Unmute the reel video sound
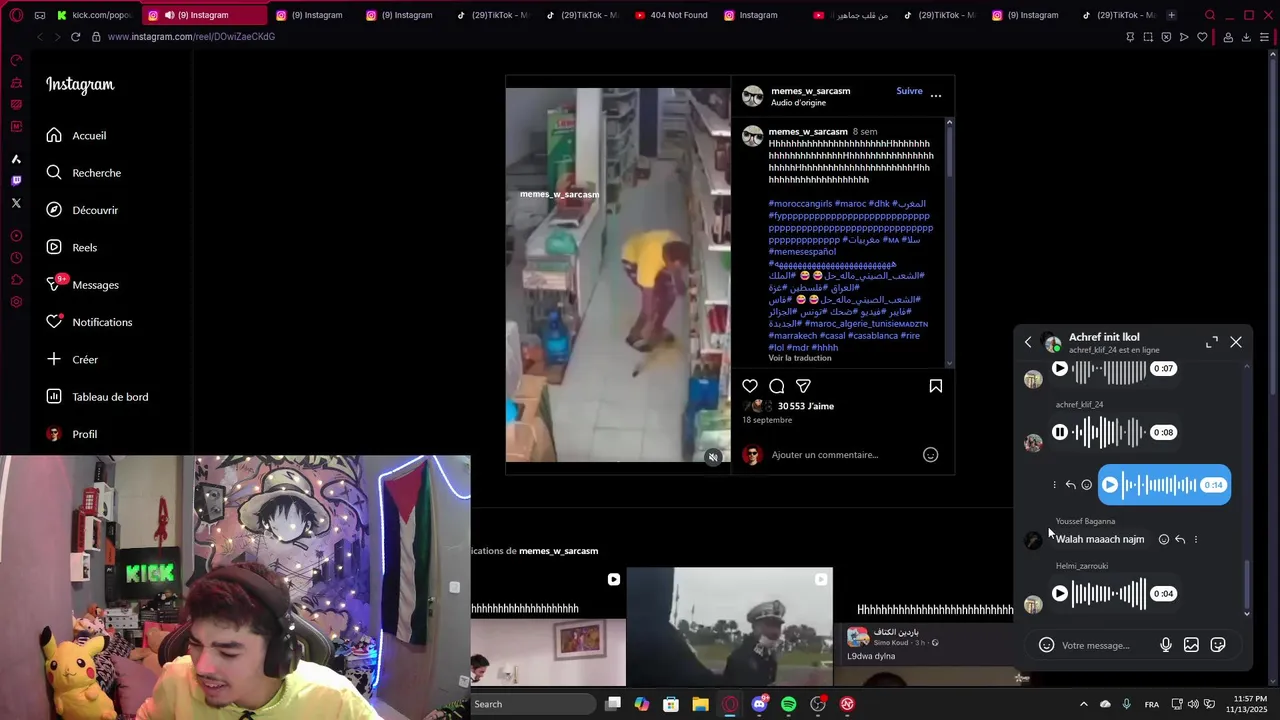This screenshot has width=1280, height=720. tap(713, 457)
